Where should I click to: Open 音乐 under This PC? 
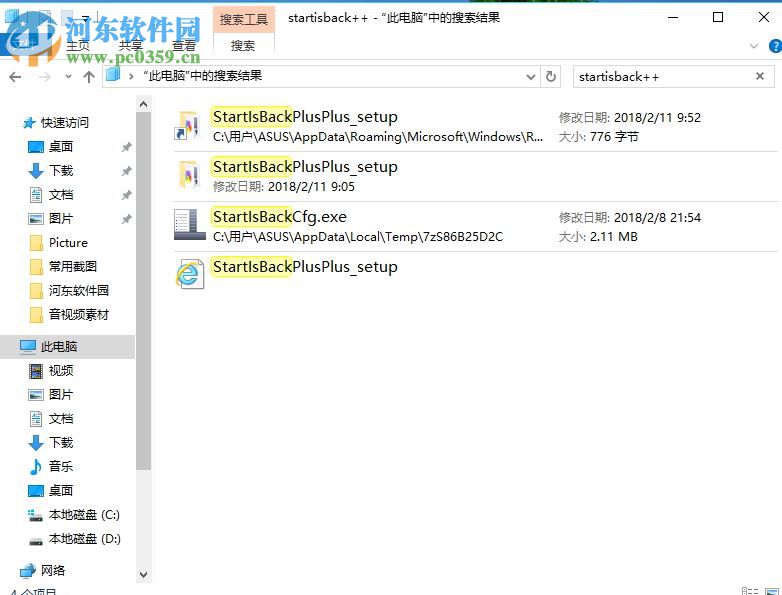coord(61,466)
